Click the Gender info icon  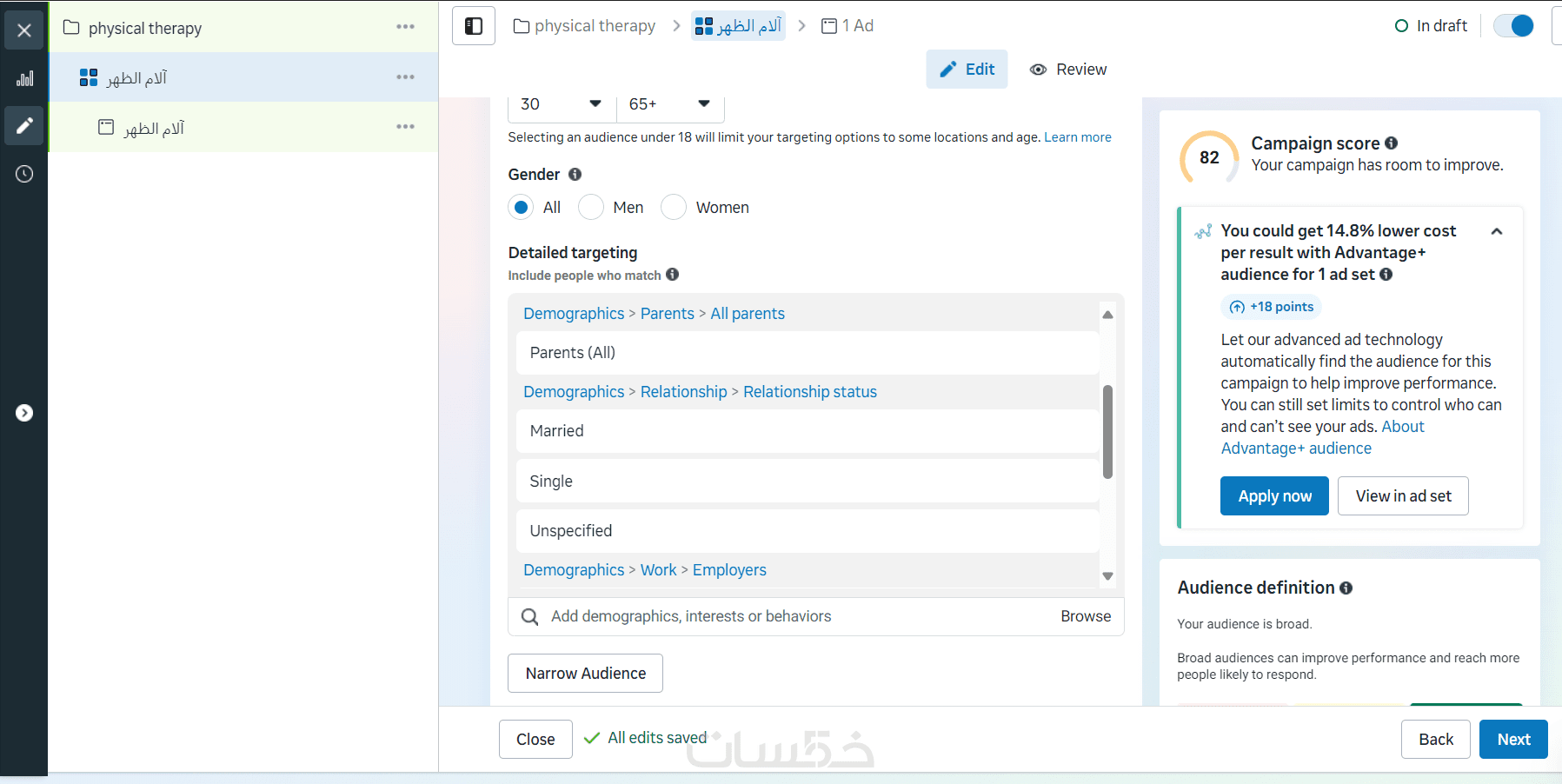[575, 175]
